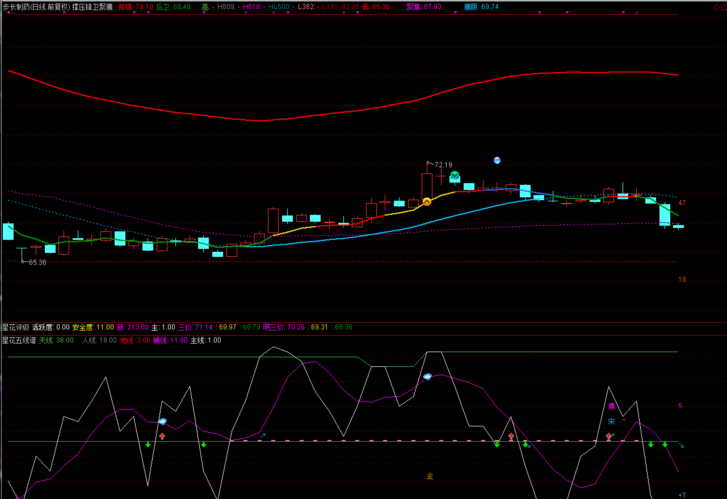Viewport: 727px width, 499px height.
Task: Click the leftmost diamond icon in the oscillator panel
Action: (x=162, y=421)
